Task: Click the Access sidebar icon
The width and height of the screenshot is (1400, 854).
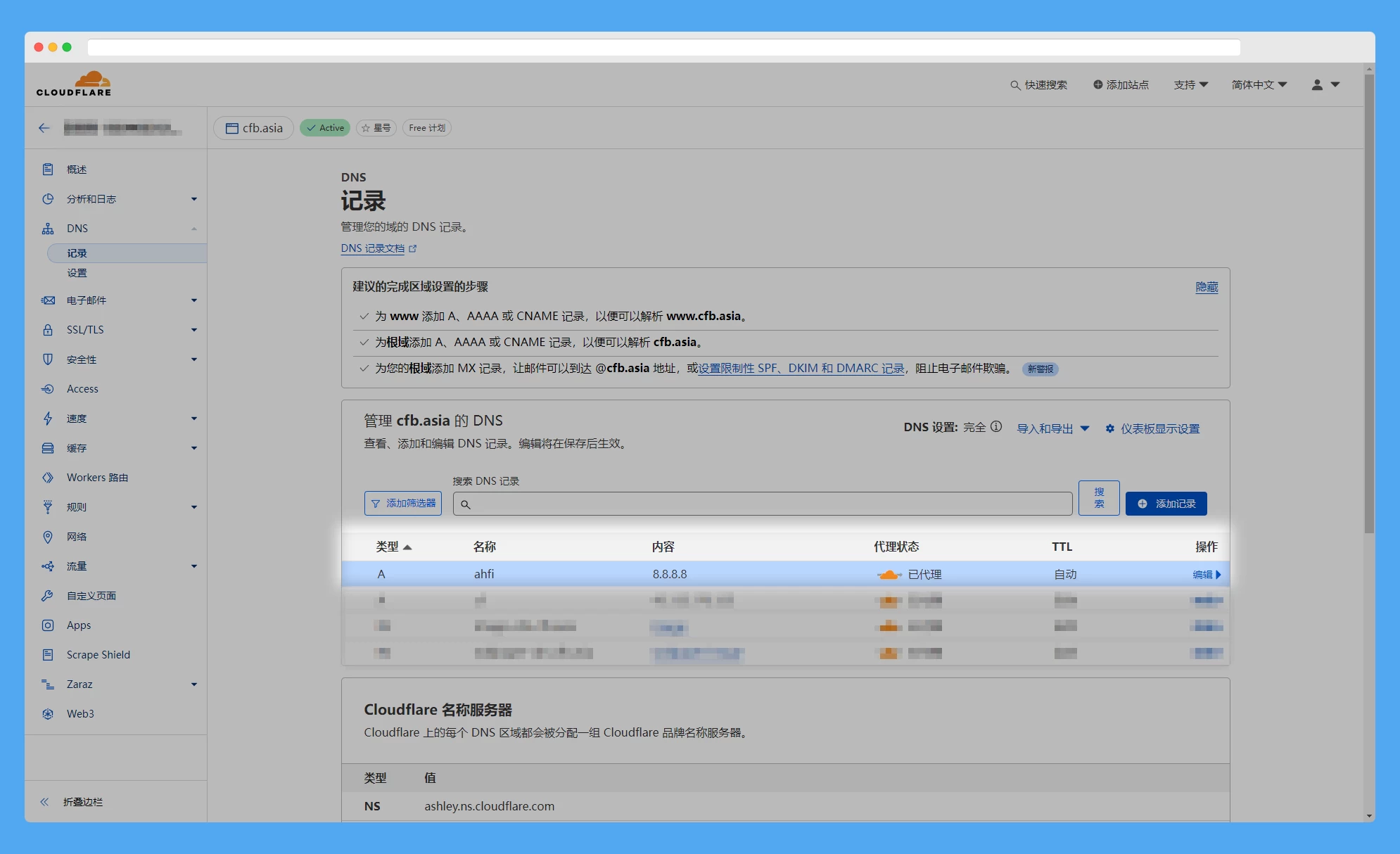Action: tap(48, 389)
